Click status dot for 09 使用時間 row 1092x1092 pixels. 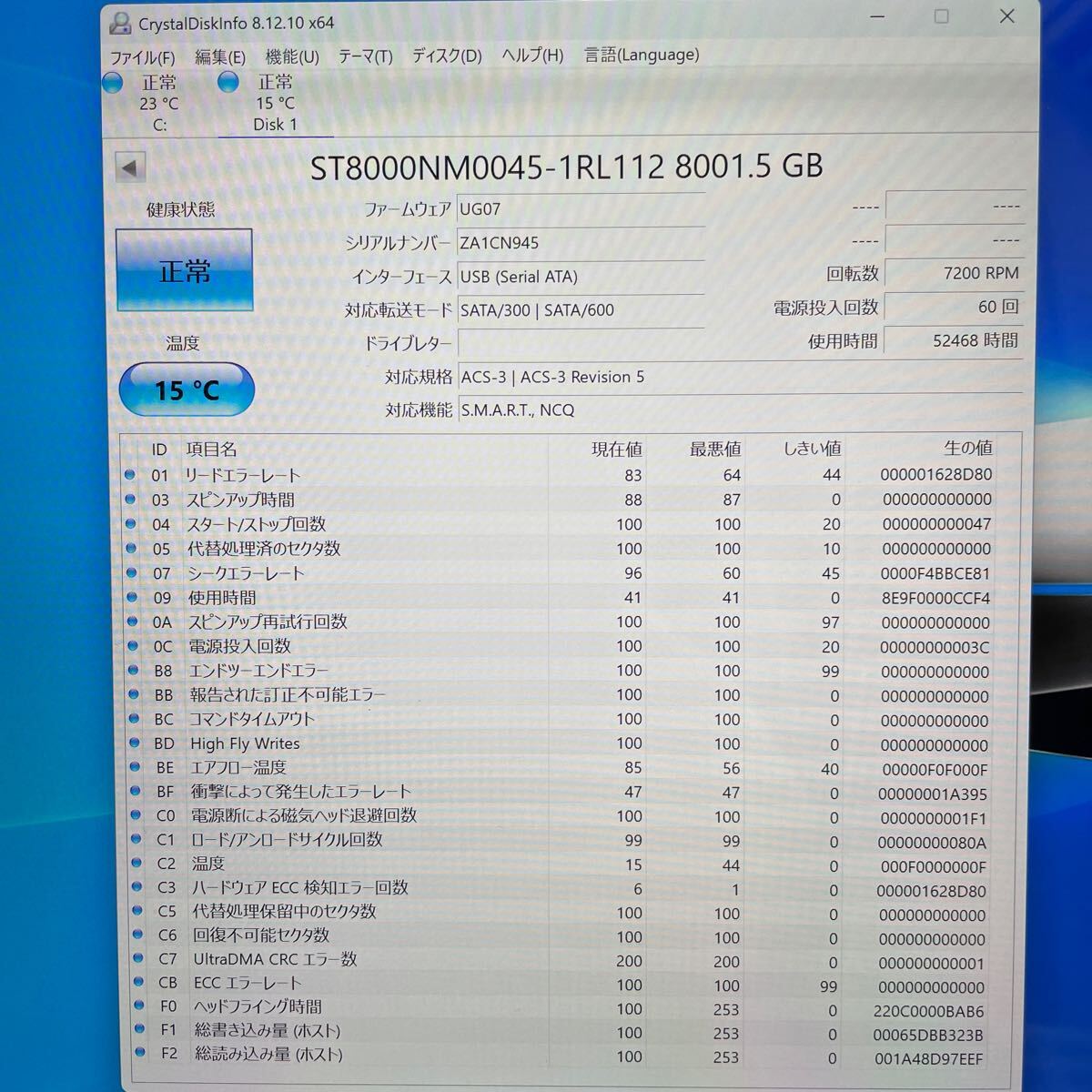pos(131,597)
